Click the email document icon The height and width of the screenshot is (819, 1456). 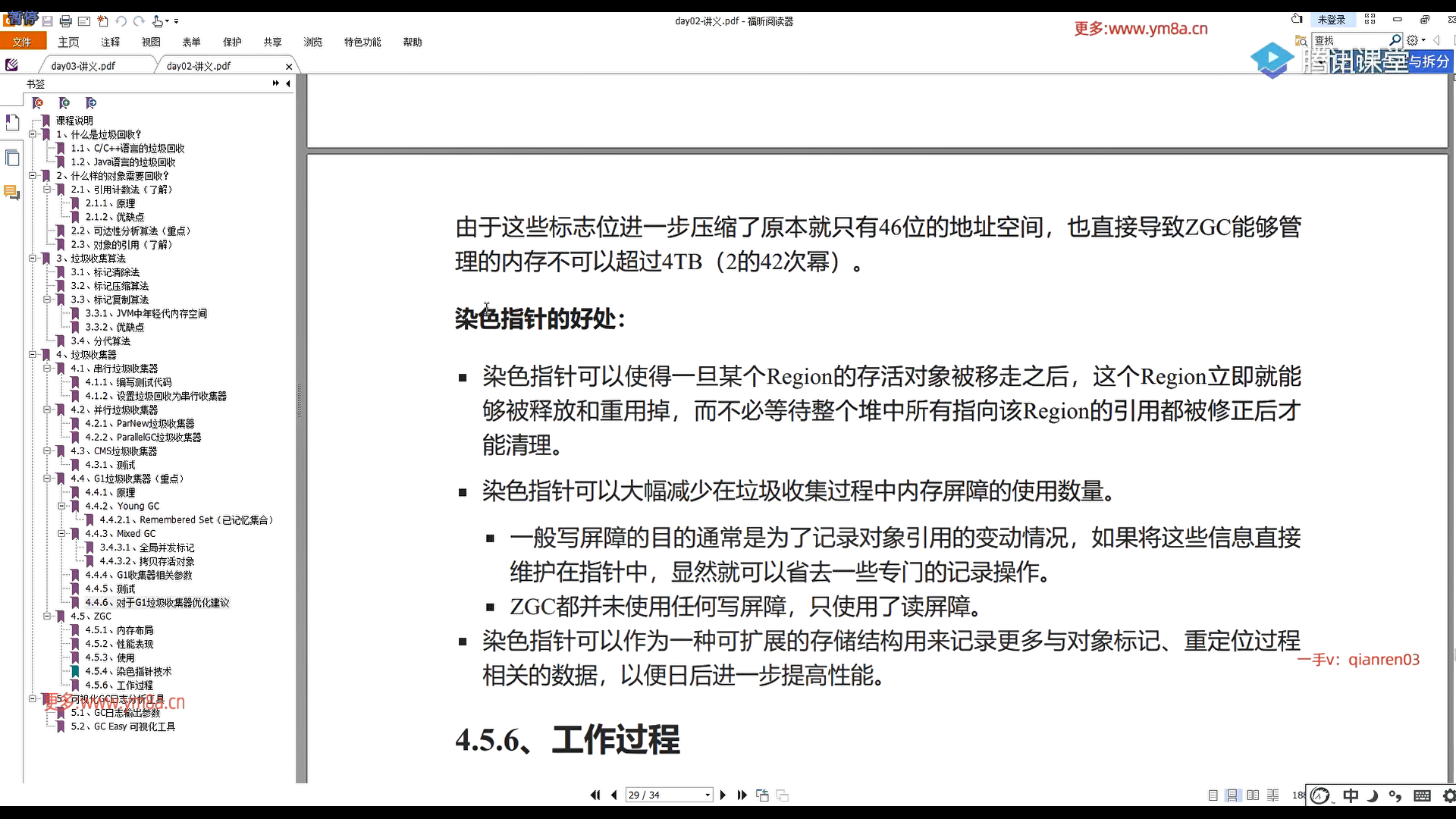tap(84, 21)
